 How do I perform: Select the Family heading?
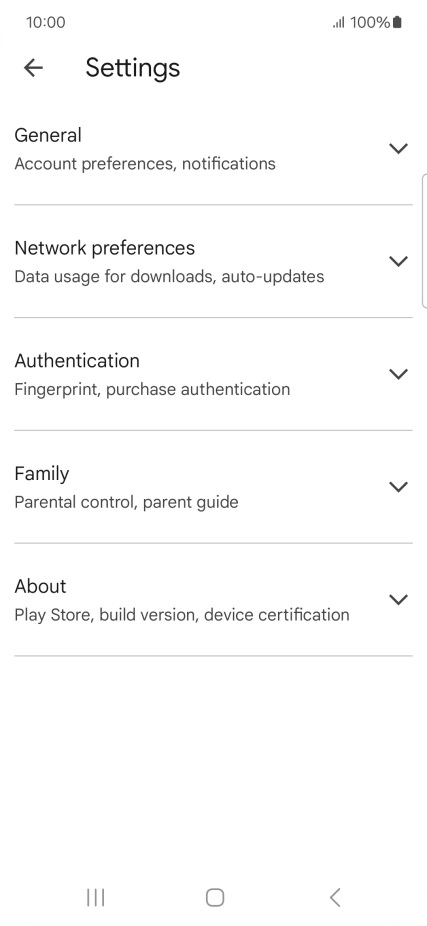pos(42,474)
